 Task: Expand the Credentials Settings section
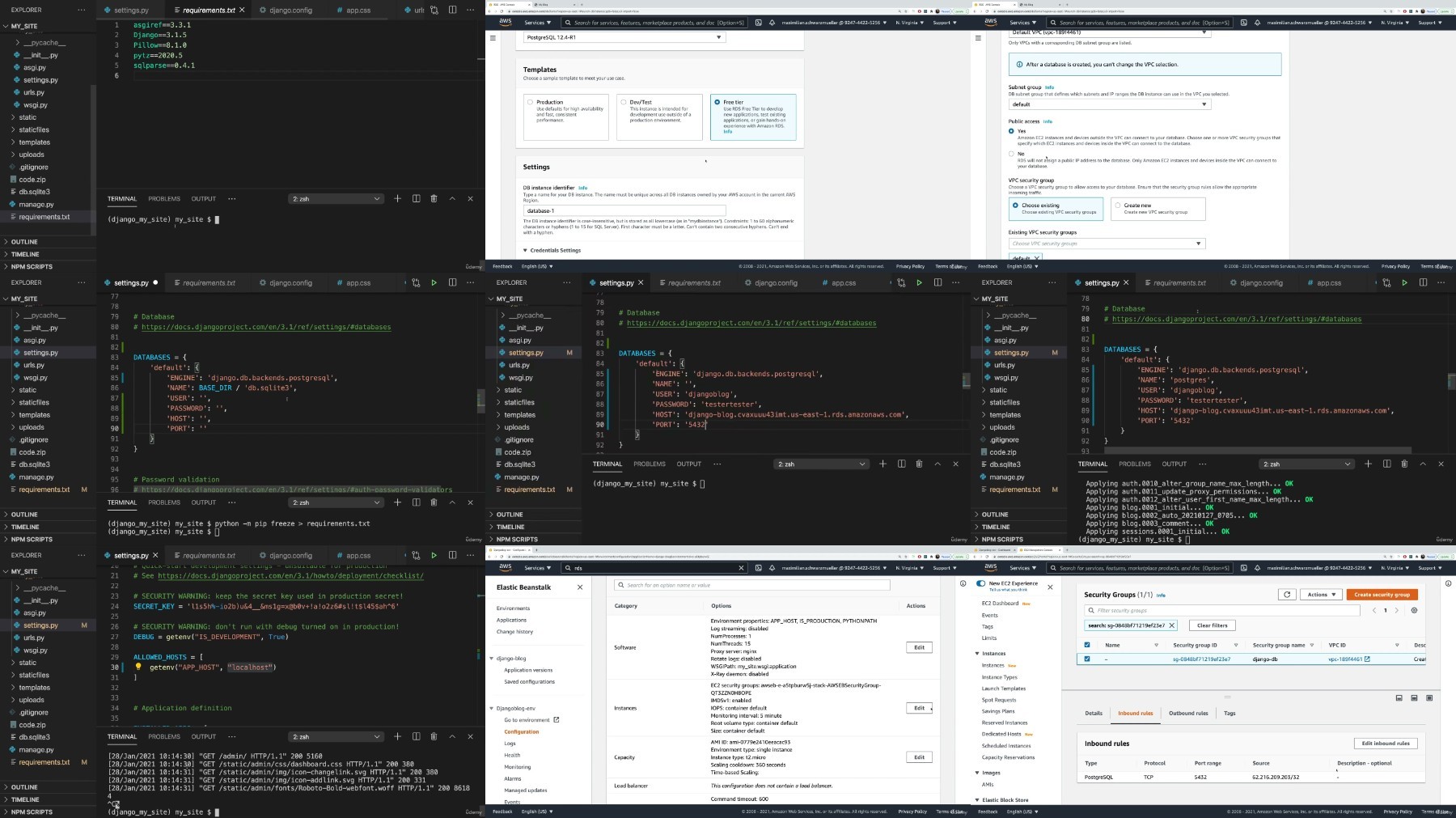[552, 251]
